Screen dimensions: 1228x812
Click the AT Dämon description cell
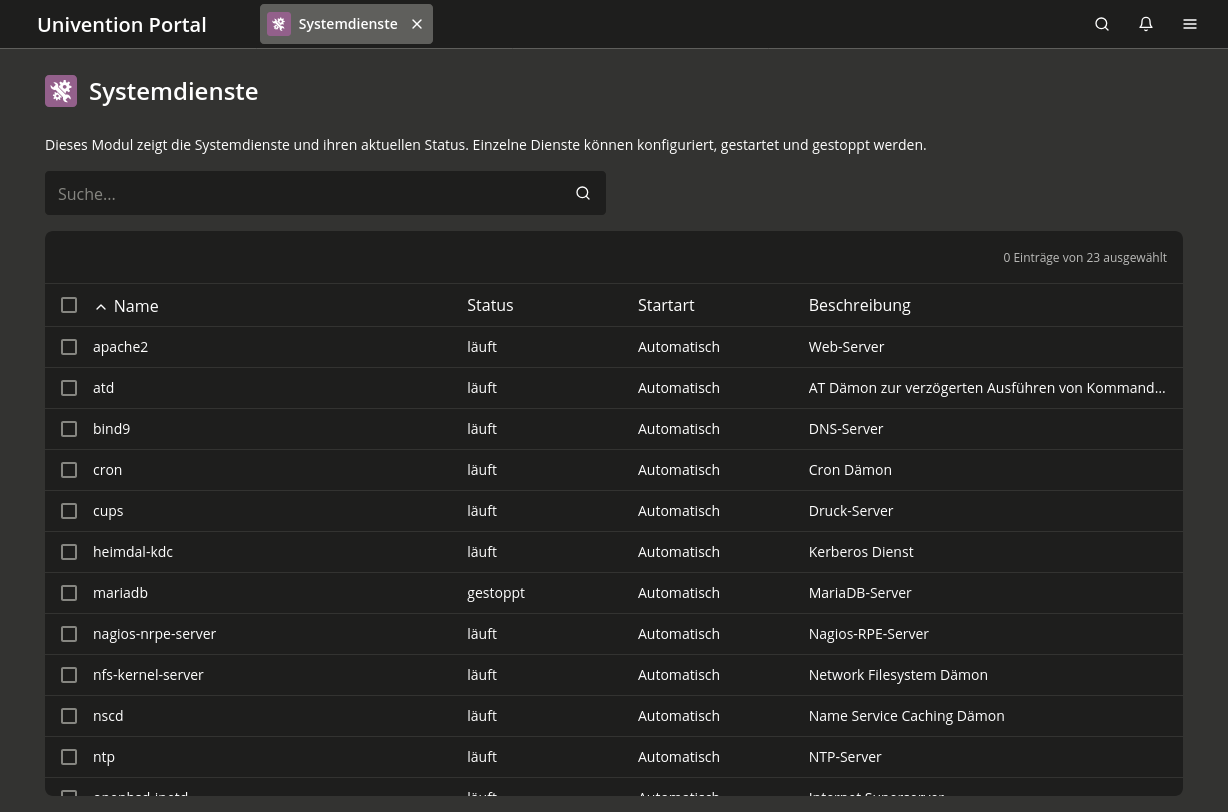point(987,388)
